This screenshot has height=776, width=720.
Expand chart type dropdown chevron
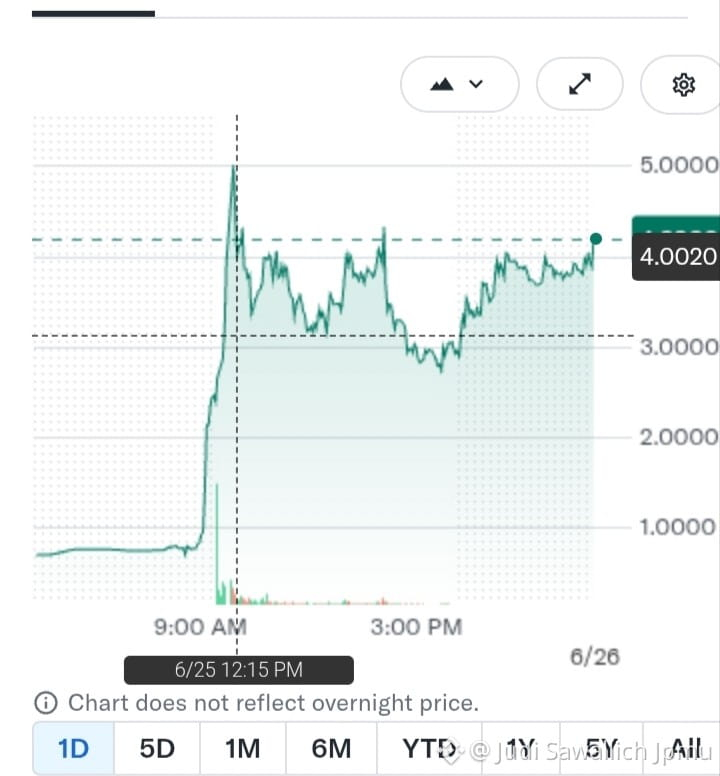point(476,84)
